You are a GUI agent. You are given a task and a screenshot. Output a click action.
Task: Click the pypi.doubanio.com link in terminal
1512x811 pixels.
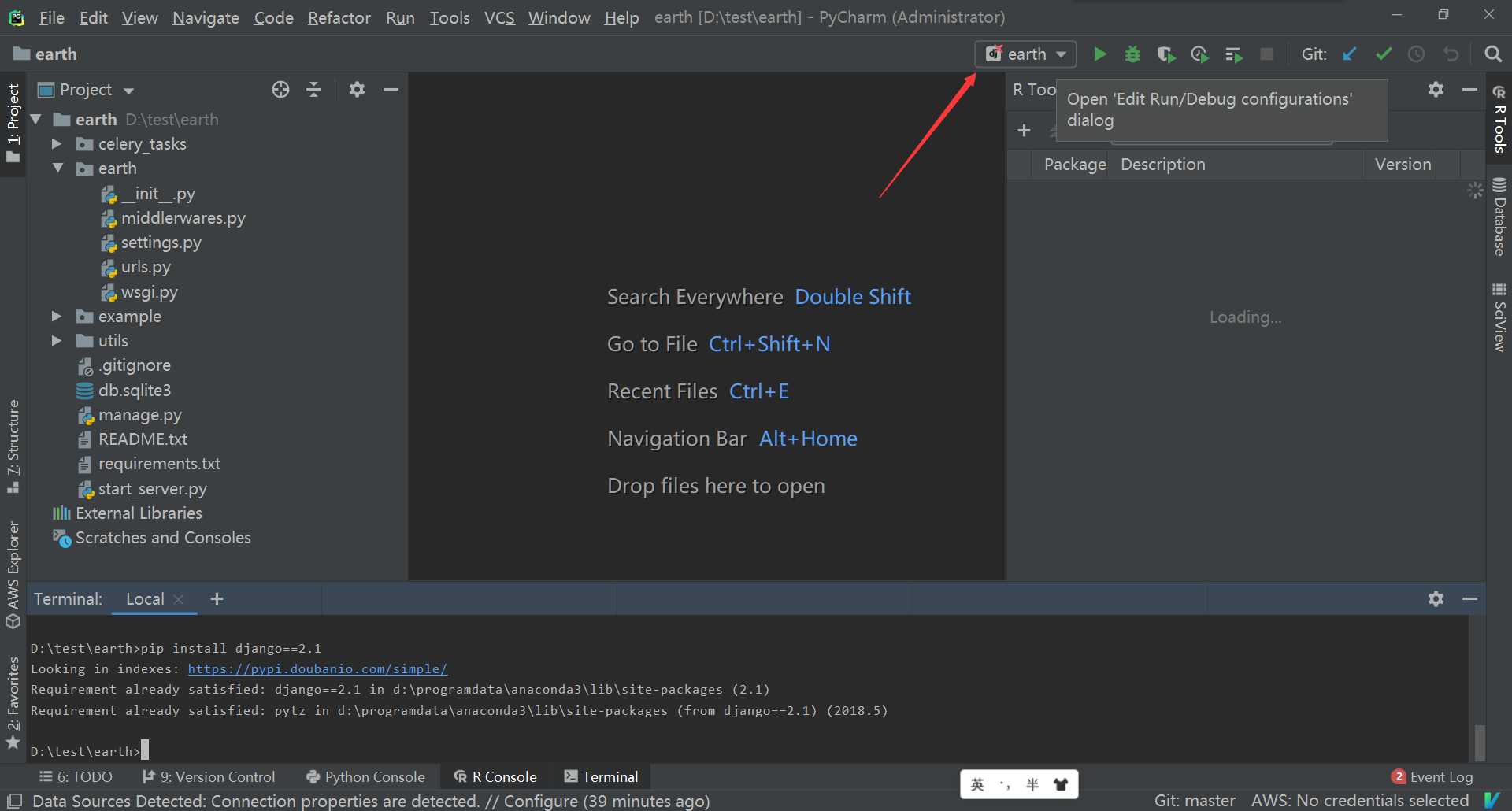(317, 669)
